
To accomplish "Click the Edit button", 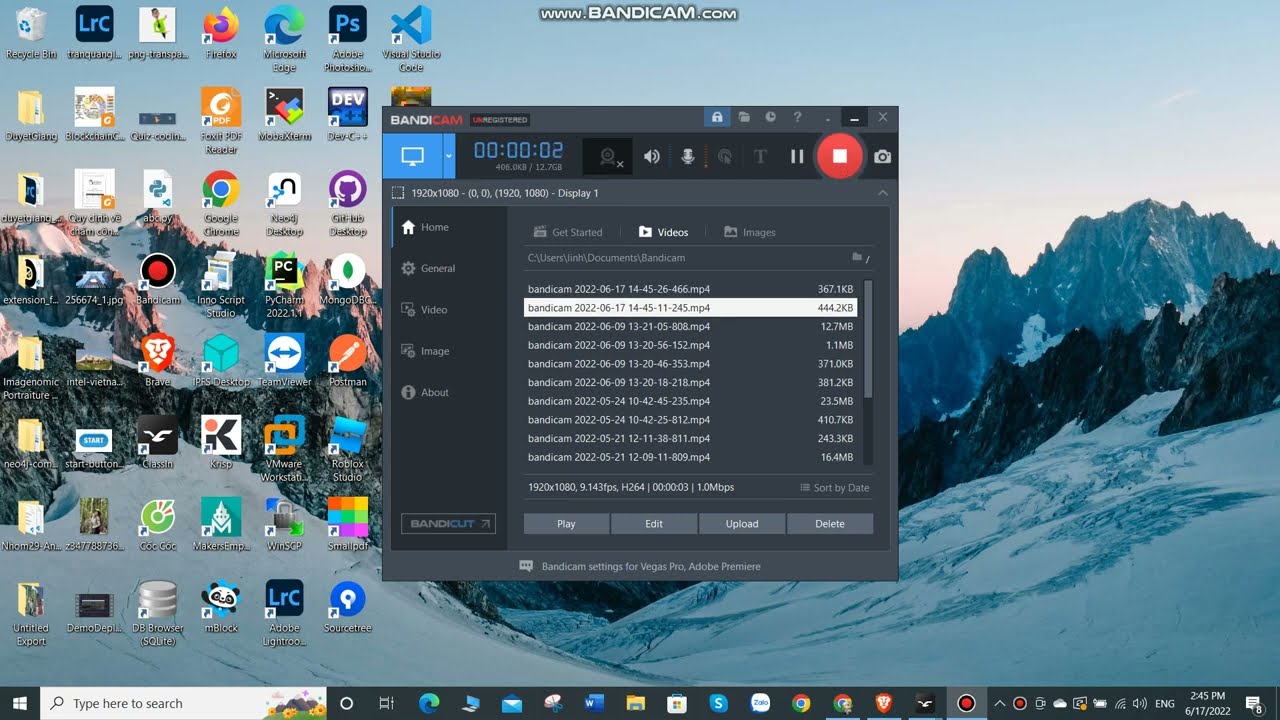I will 654,524.
